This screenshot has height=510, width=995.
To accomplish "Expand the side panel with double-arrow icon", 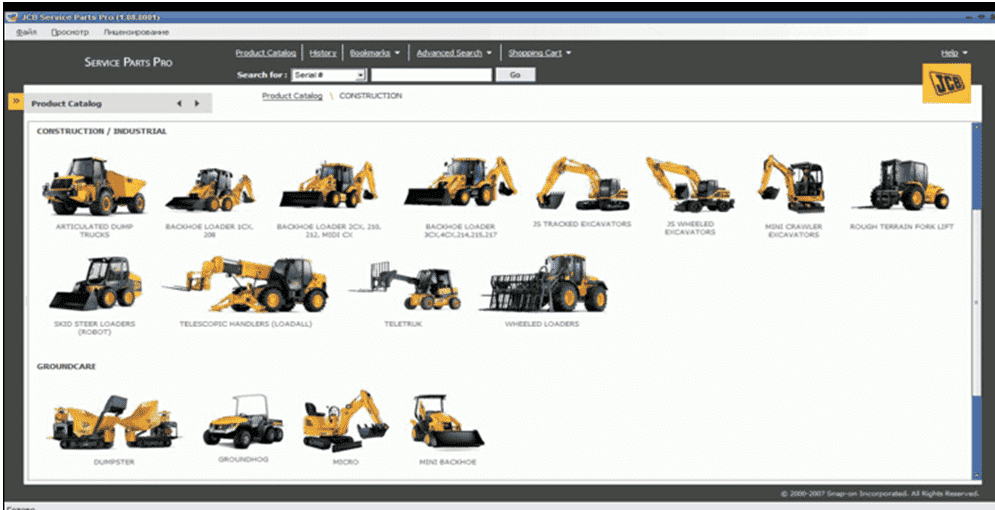I will tap(16, 101).
